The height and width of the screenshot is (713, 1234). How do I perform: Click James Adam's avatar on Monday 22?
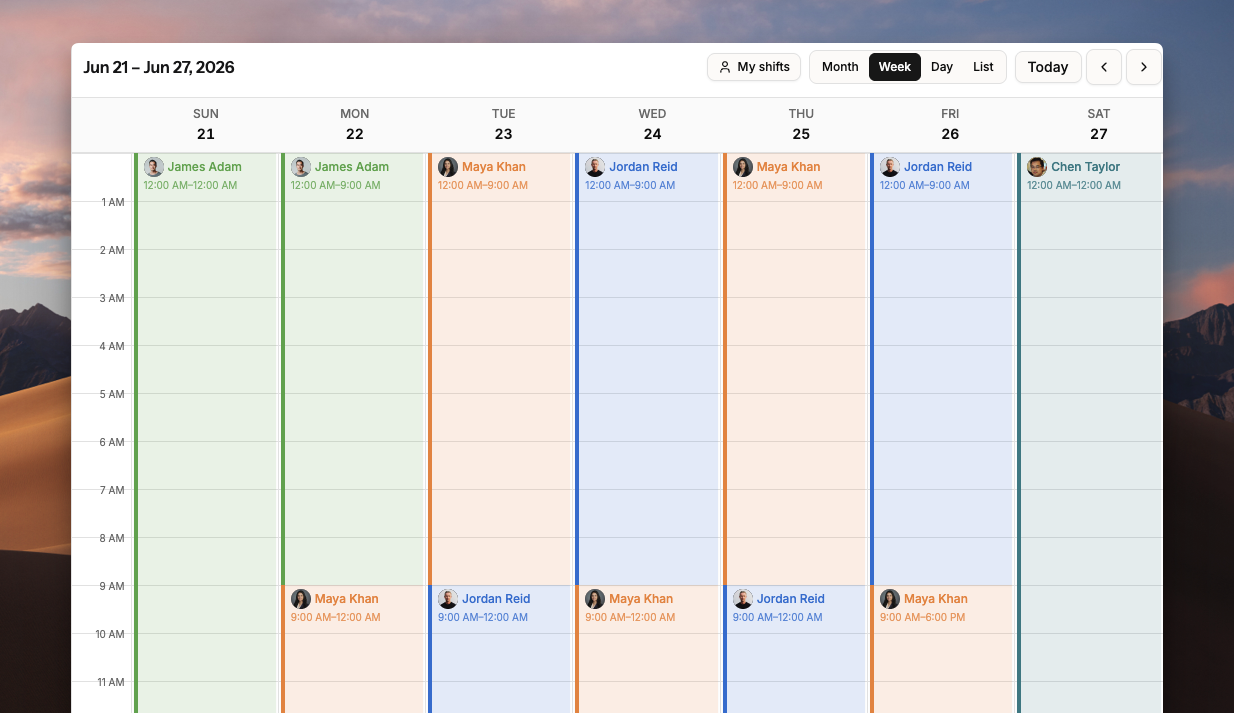(300, 167)
